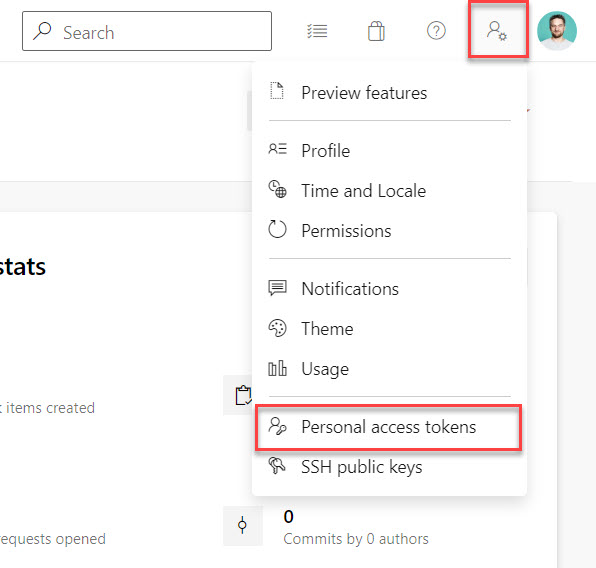Click the work items clipboard icon
The image size is (596, 568).
[x=243, y=395]
